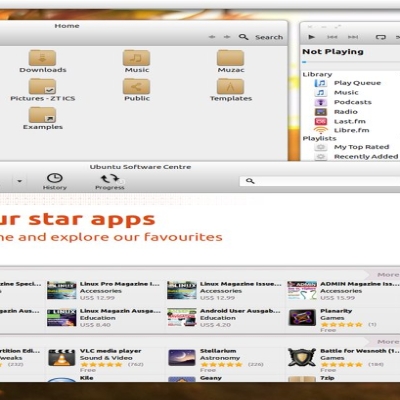Open VLC media player entry

click(104, 360)
